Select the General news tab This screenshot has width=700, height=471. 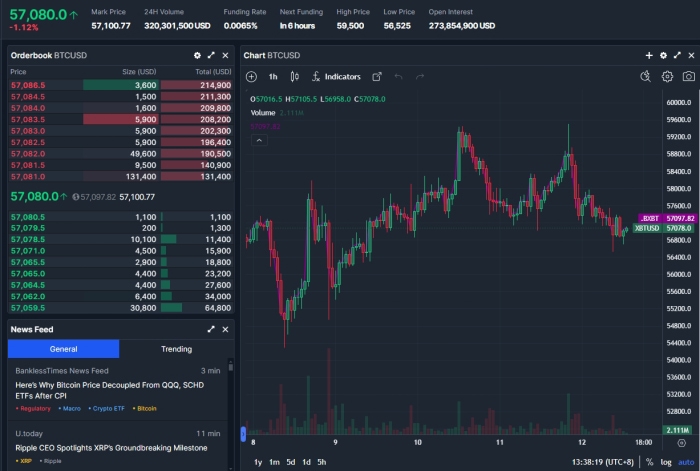coord(63,349)
